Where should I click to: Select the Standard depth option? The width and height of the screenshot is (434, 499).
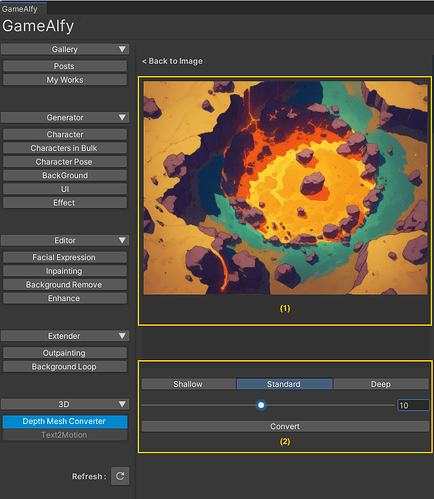(284, 384)
